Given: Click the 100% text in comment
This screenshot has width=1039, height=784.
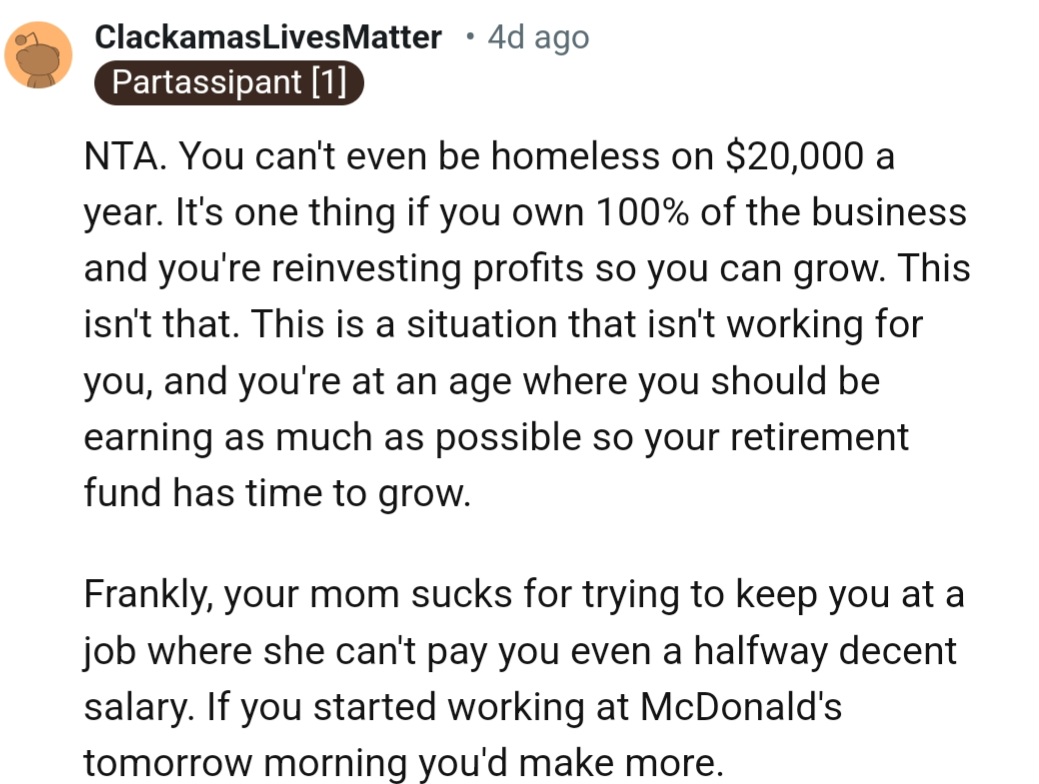Looking at the screenshot, I should pyautogui.click(x=644, y=212).
